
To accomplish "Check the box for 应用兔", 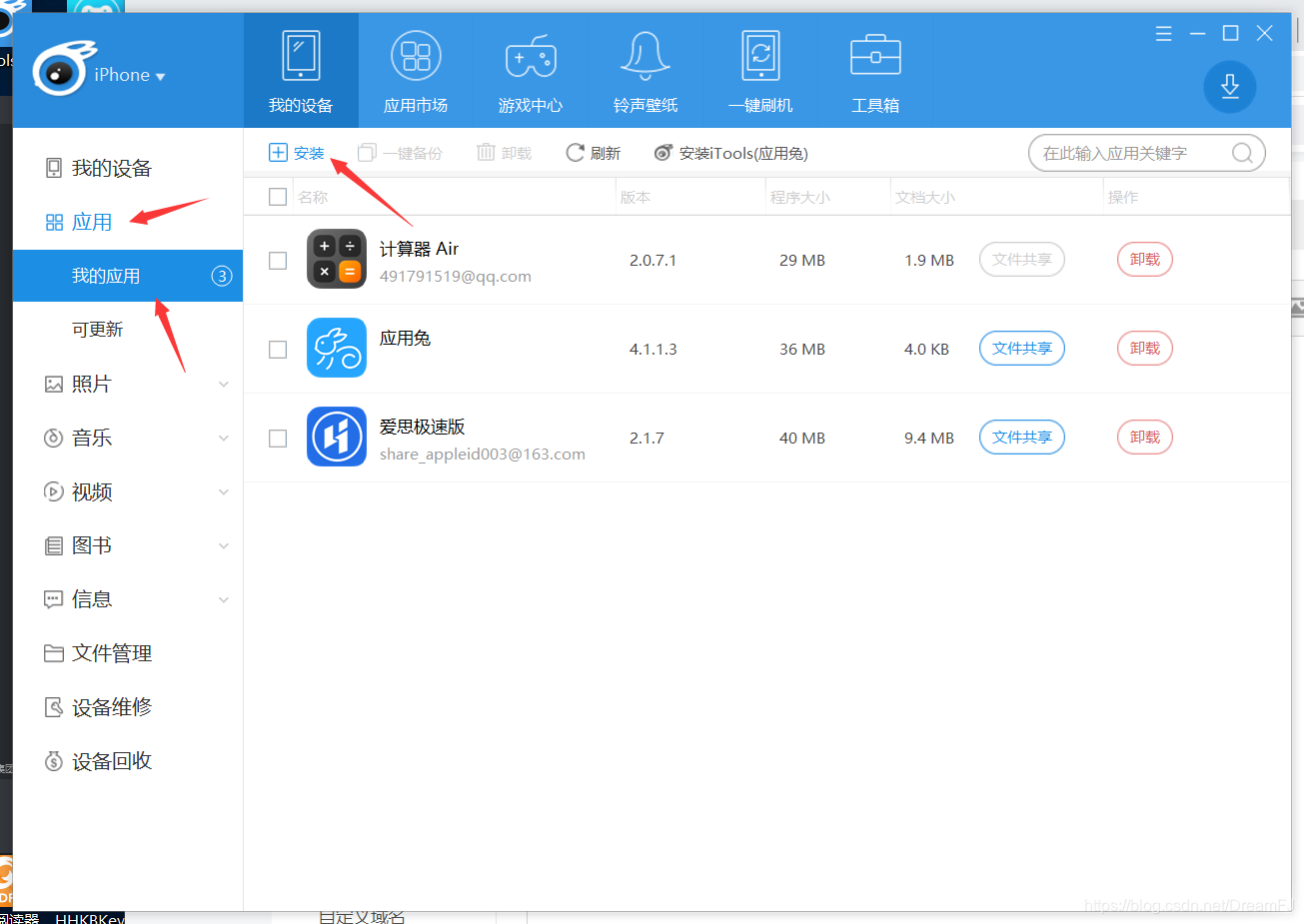I will [x=278, y=350].
